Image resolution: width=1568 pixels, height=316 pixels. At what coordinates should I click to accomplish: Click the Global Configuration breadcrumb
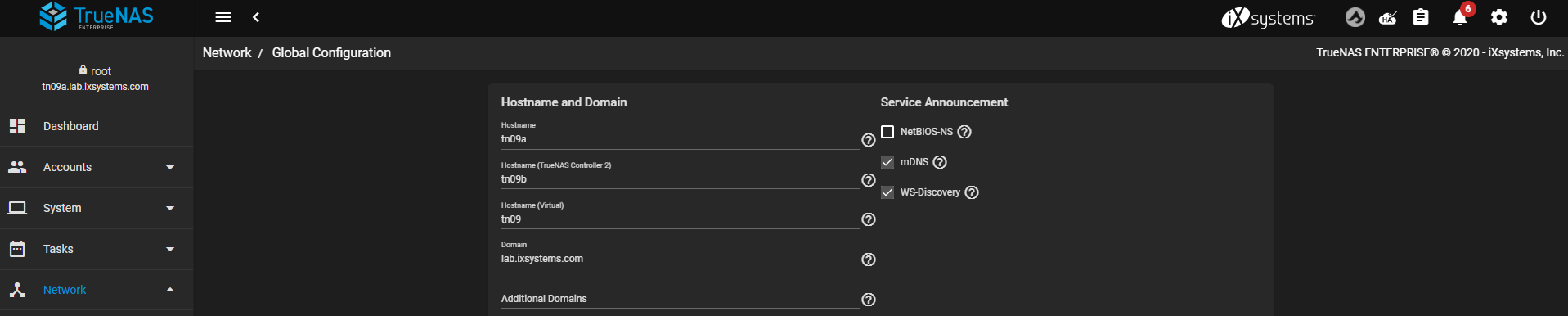[x=331, y=52]
